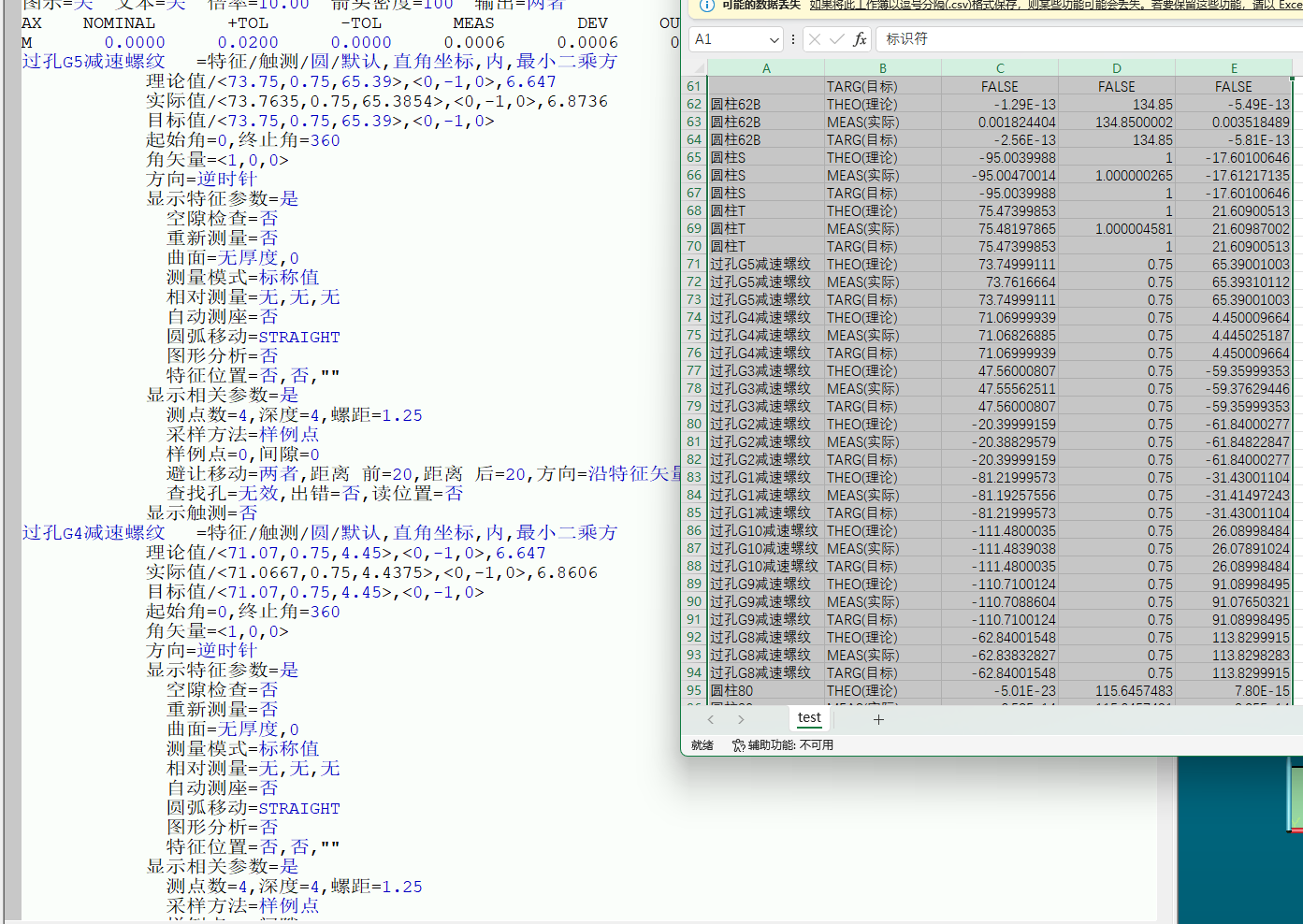Click +TOL value 0.0200 in listing
The image size is (1303, 924).
click(x=248, y=43)
